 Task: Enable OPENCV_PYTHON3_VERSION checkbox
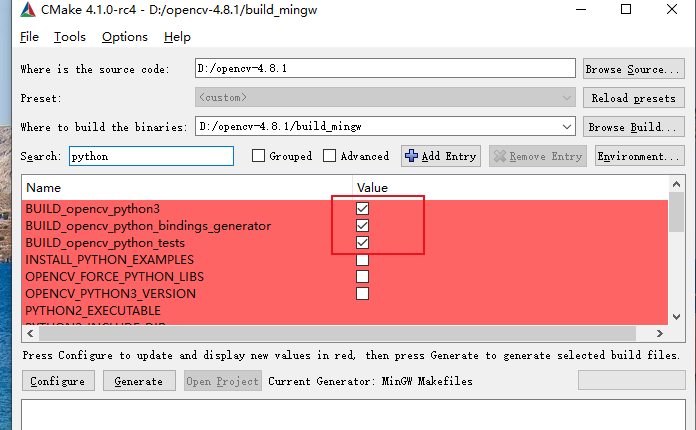pyautogui.click(x=362, y=293)
